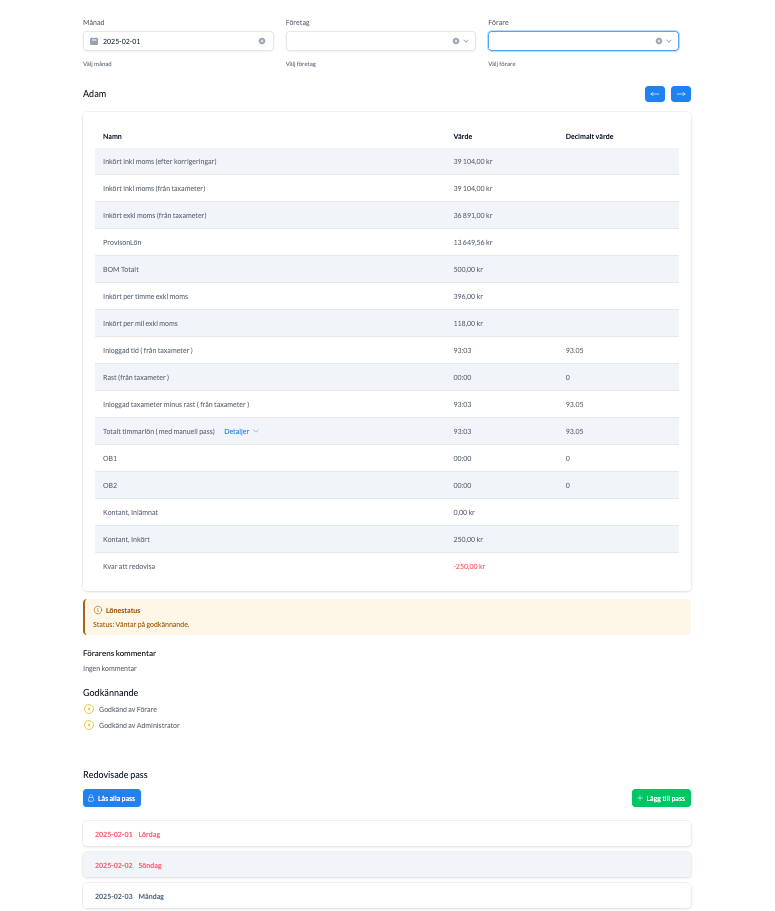Go to previous driver with left arrow
The image size is (775, 911).
655,94
